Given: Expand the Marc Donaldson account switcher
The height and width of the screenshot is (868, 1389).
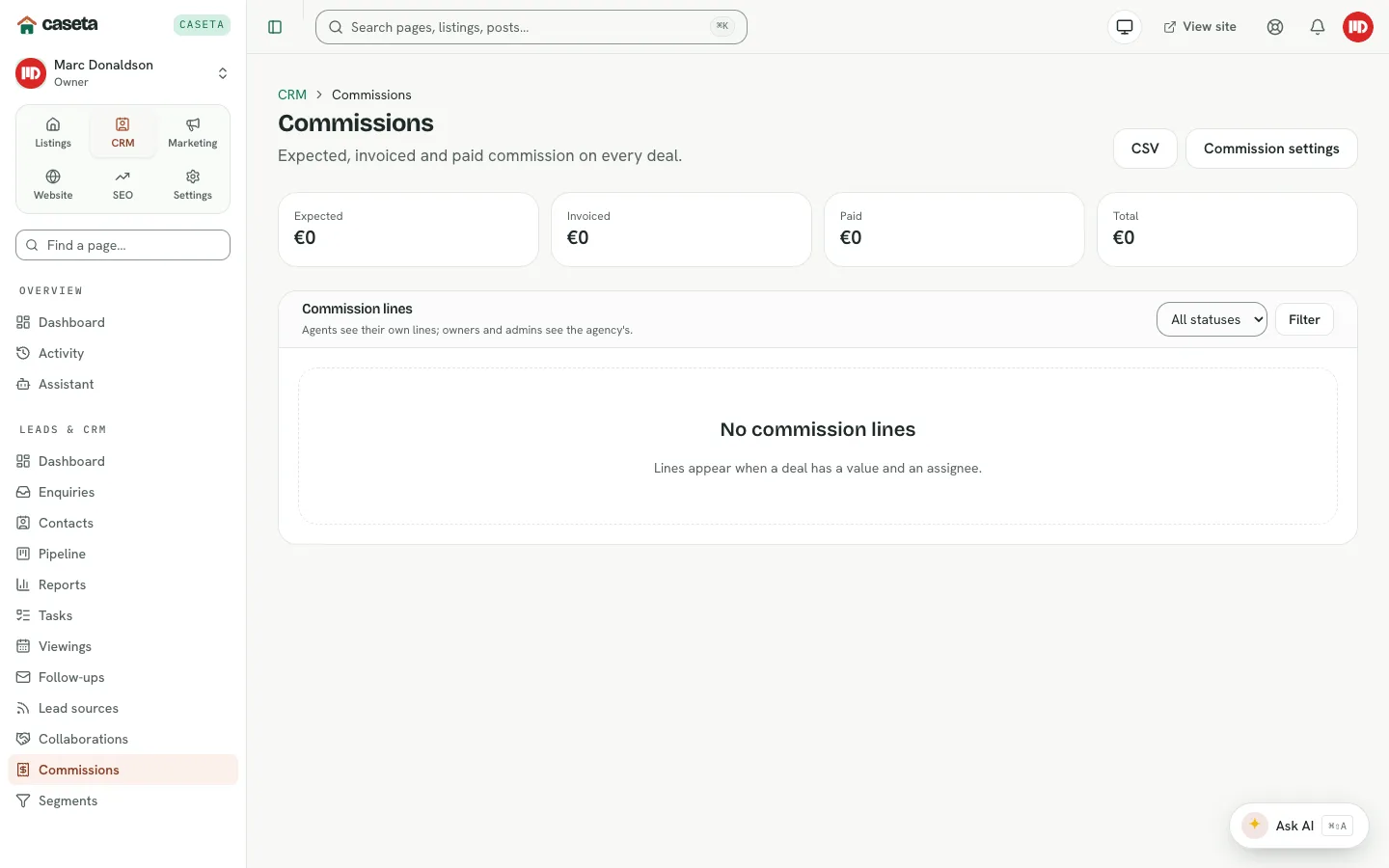Looking at the screenshot, I should coord(223,73).
